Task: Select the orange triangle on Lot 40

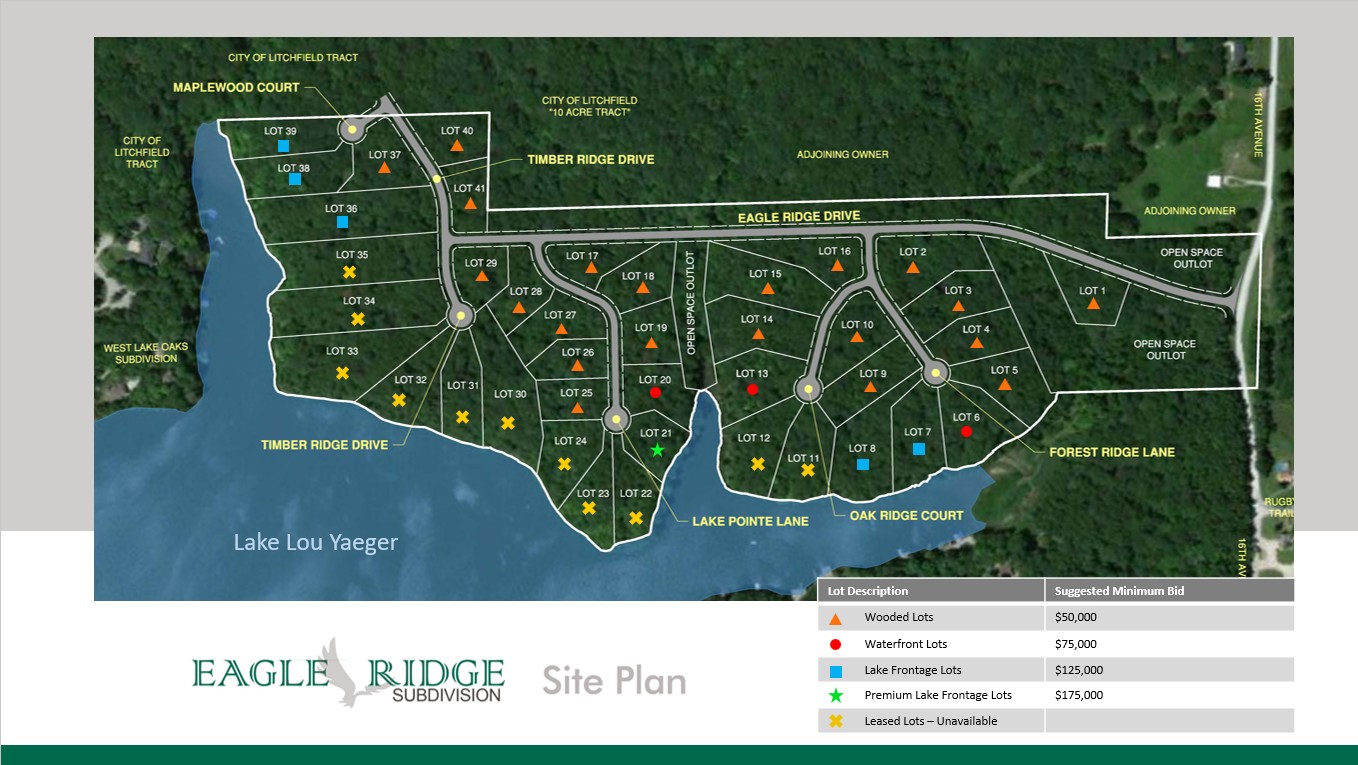Action: click(x=456, y=146)
